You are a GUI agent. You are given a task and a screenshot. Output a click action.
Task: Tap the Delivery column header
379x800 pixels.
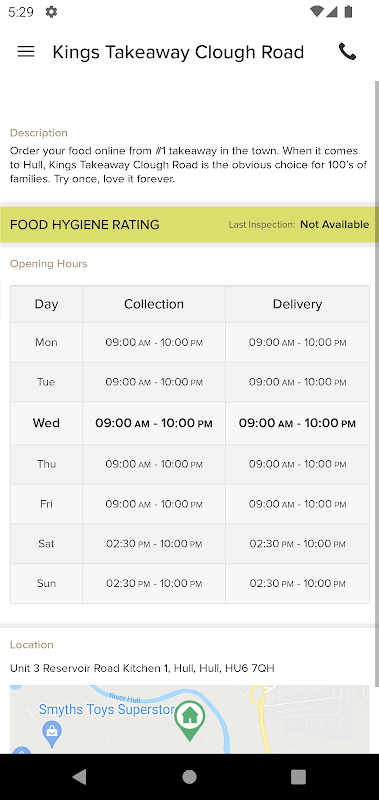coord(297,304)
